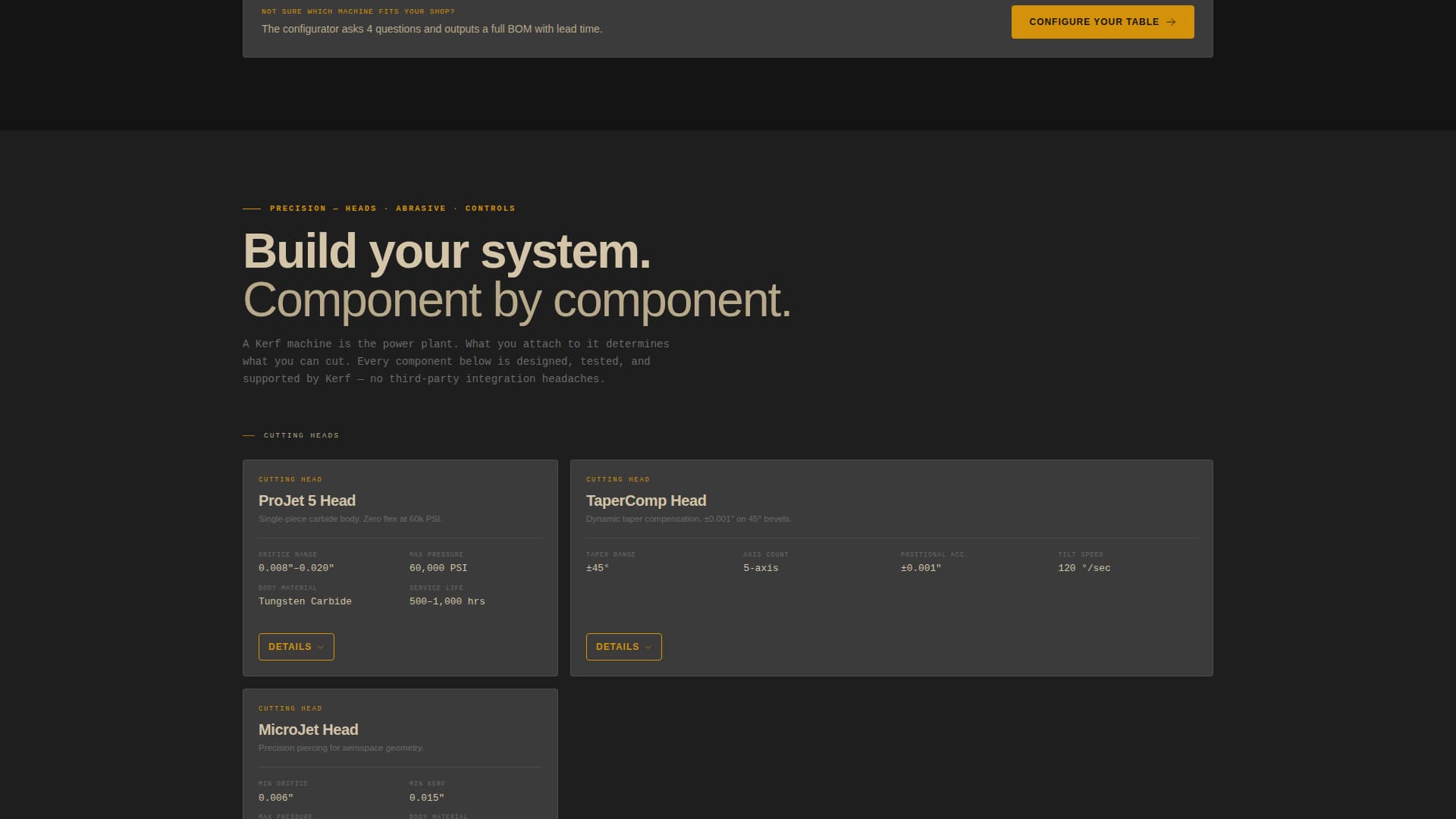The image size is (1456, 819).
Task: Click the Tungsten Carbide spec value
Action: pos(305,601)
